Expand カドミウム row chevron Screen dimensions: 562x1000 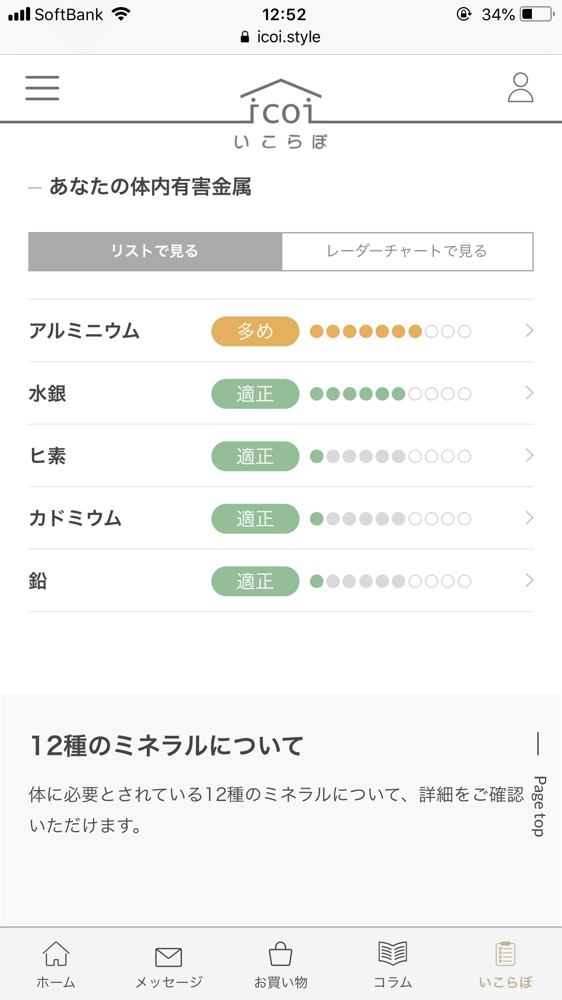pyautogui.click(x=529, y=518)
